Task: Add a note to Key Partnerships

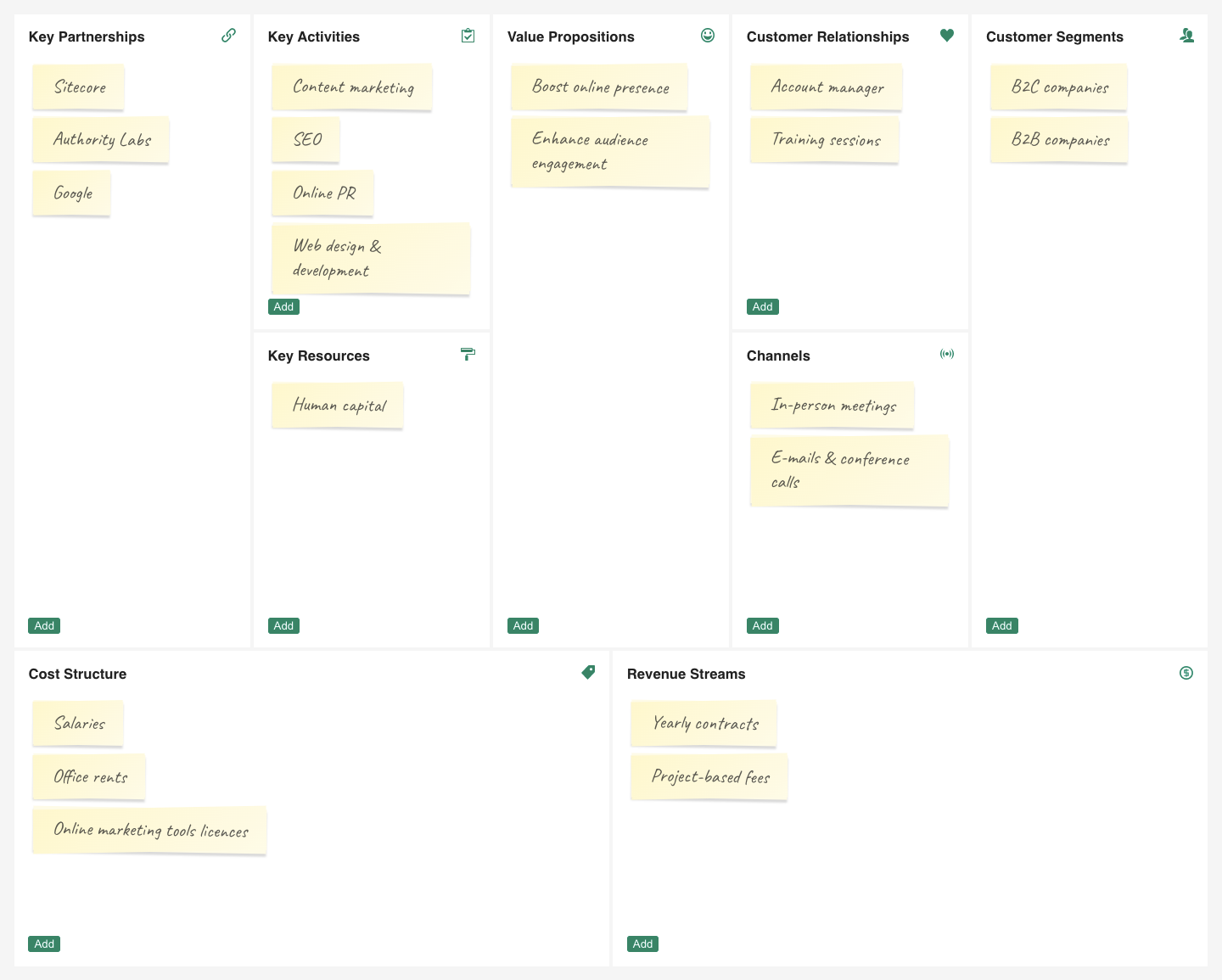Action: 43,625
